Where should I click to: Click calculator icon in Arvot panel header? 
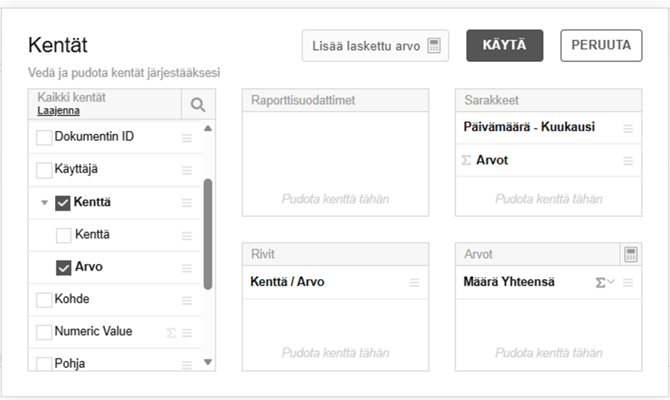[x=630, y=254]
